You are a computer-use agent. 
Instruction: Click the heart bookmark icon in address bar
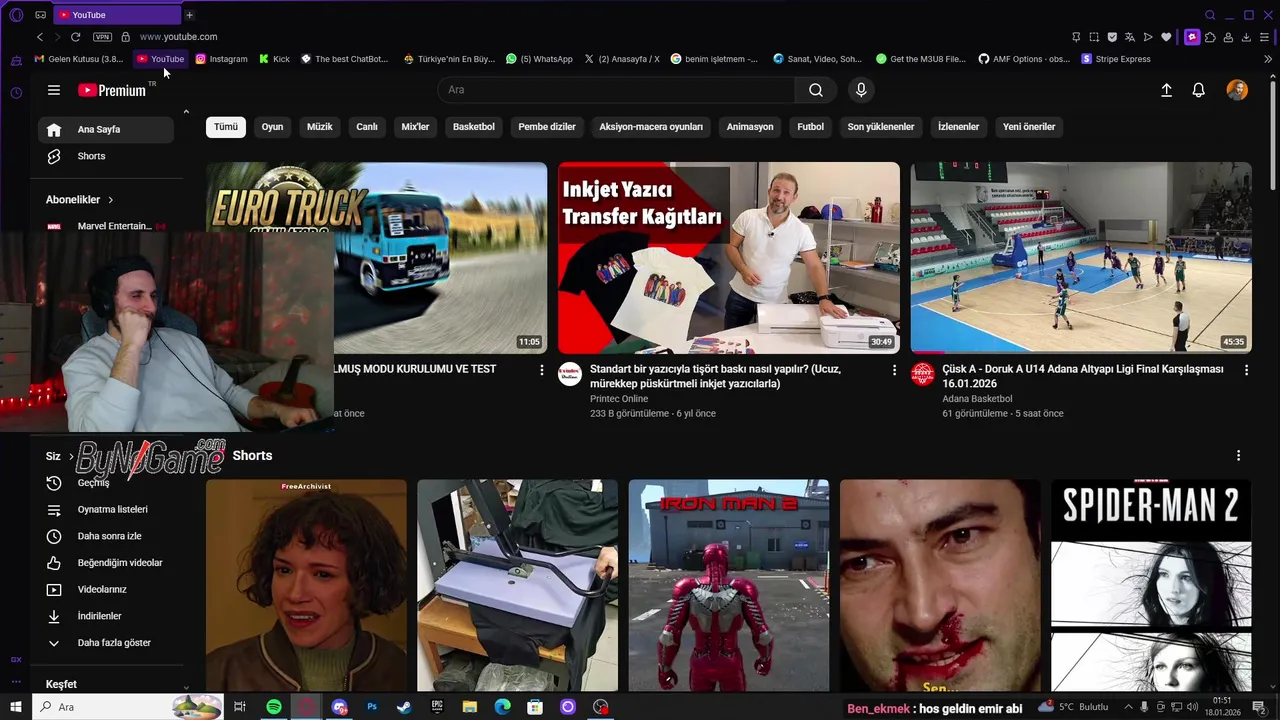click(x=1166, y=37)
